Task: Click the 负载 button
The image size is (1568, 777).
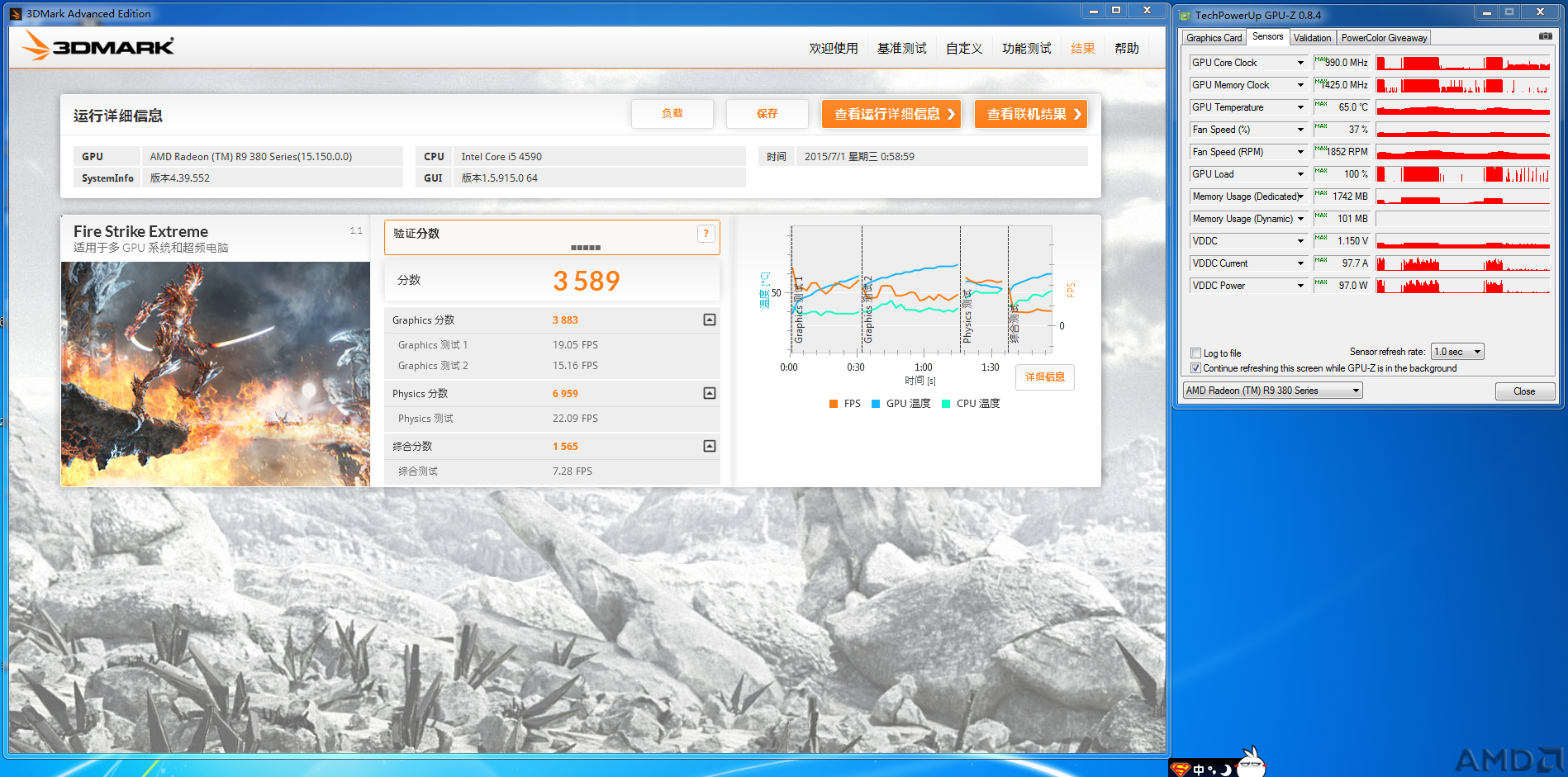Action: (x=672, y=113)
